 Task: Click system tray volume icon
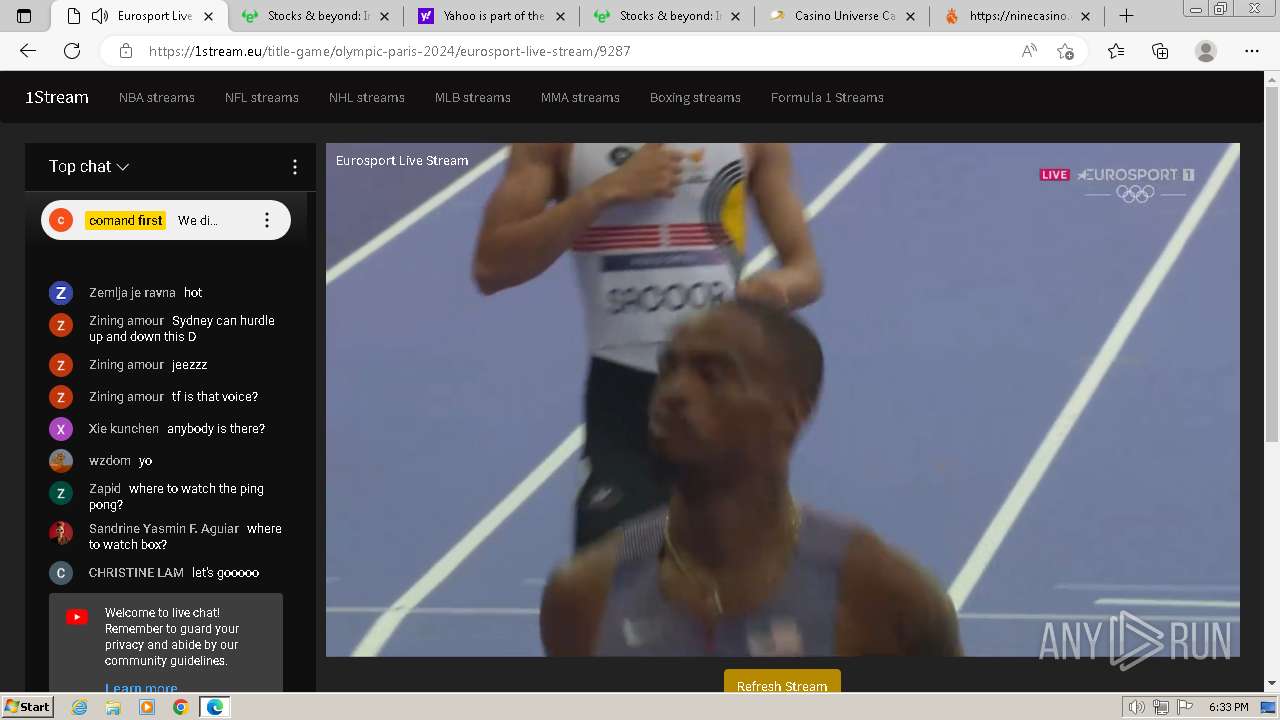1137,707
